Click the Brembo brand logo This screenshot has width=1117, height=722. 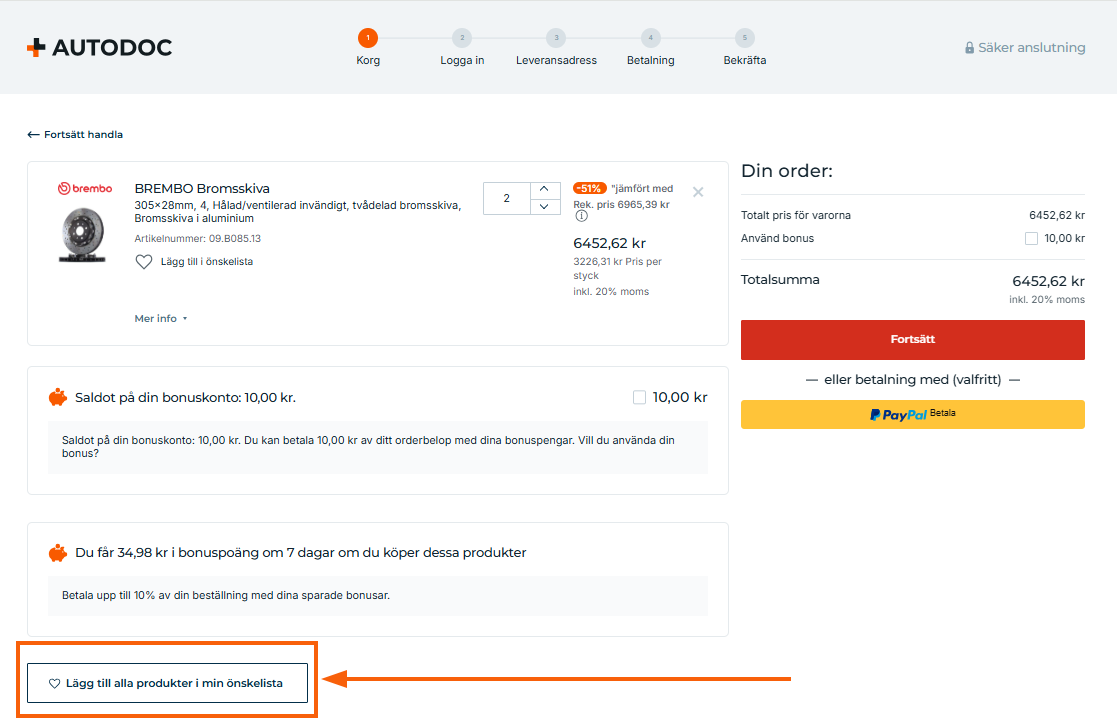pos(85,188)
